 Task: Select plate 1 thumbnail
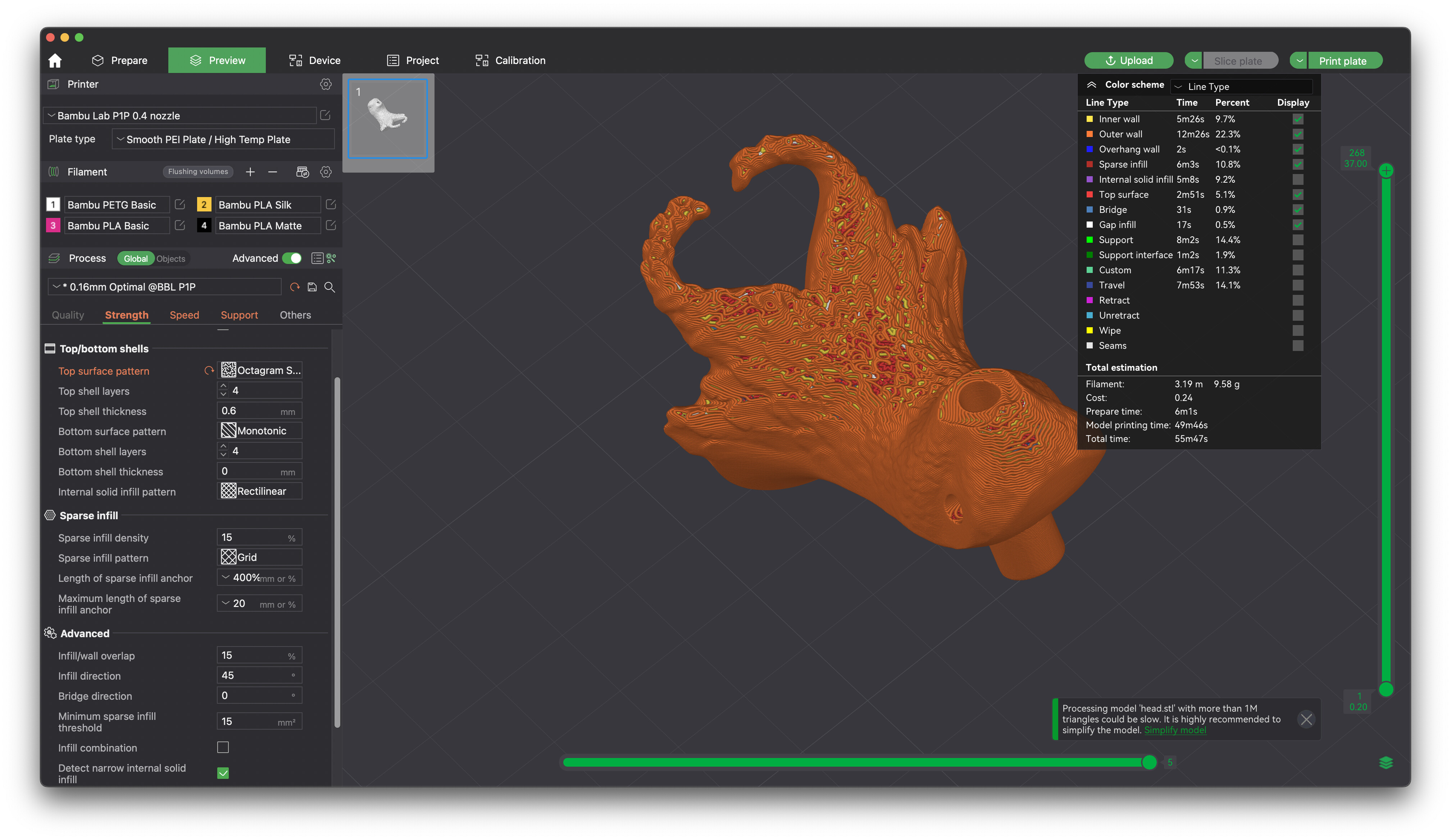point(388,119)
